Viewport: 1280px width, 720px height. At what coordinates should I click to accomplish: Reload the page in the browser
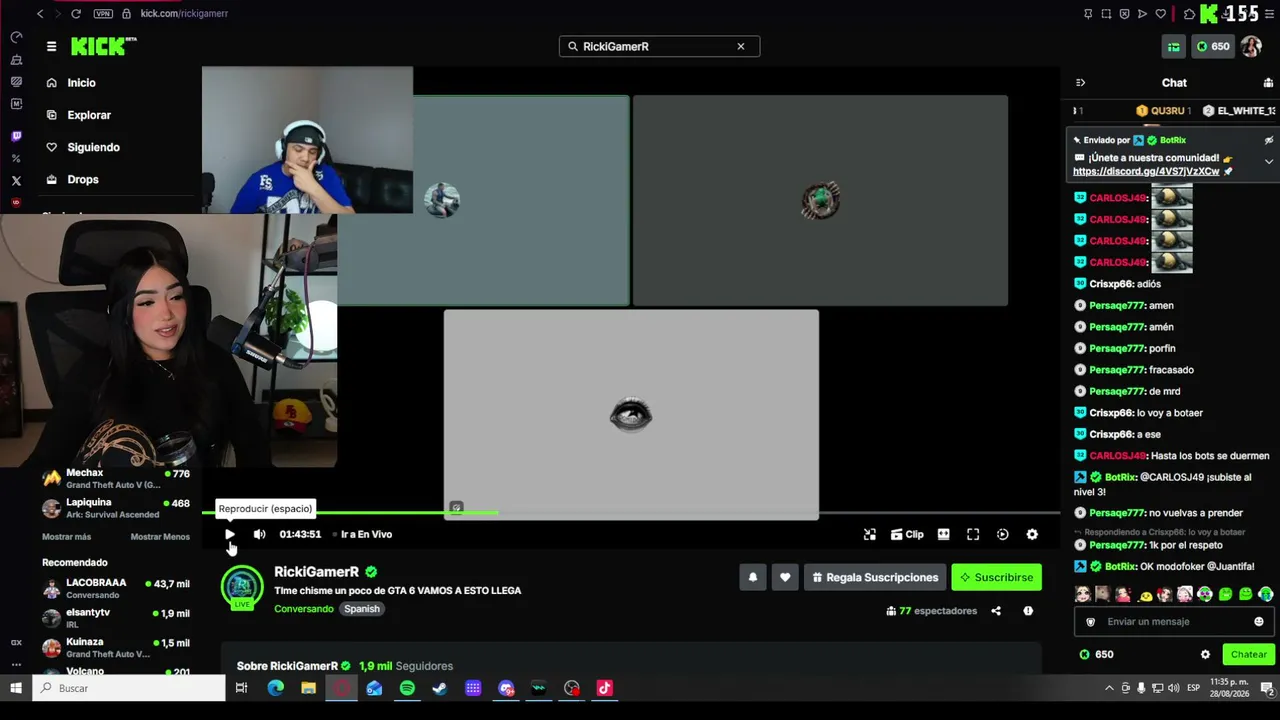pos(76,14)
